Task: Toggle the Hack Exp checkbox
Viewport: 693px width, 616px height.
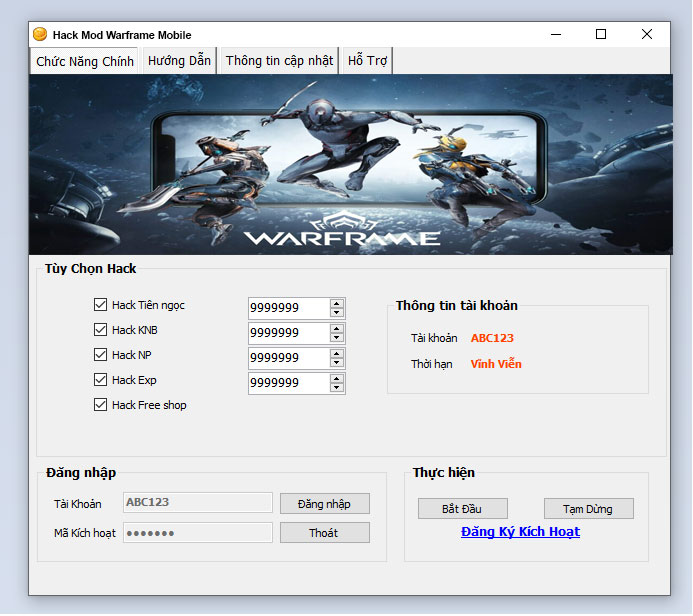Action: point(100,380)
